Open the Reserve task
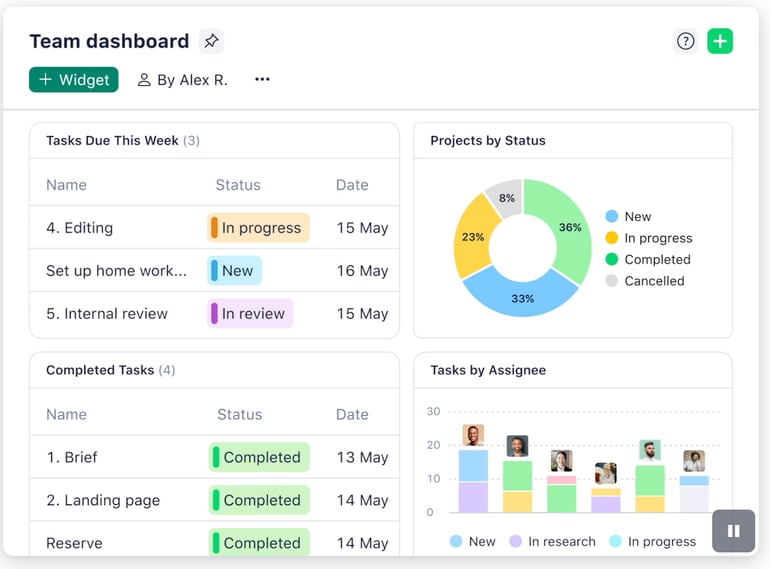Viewport: 770px width, 569px height. [x=74, y=543]
